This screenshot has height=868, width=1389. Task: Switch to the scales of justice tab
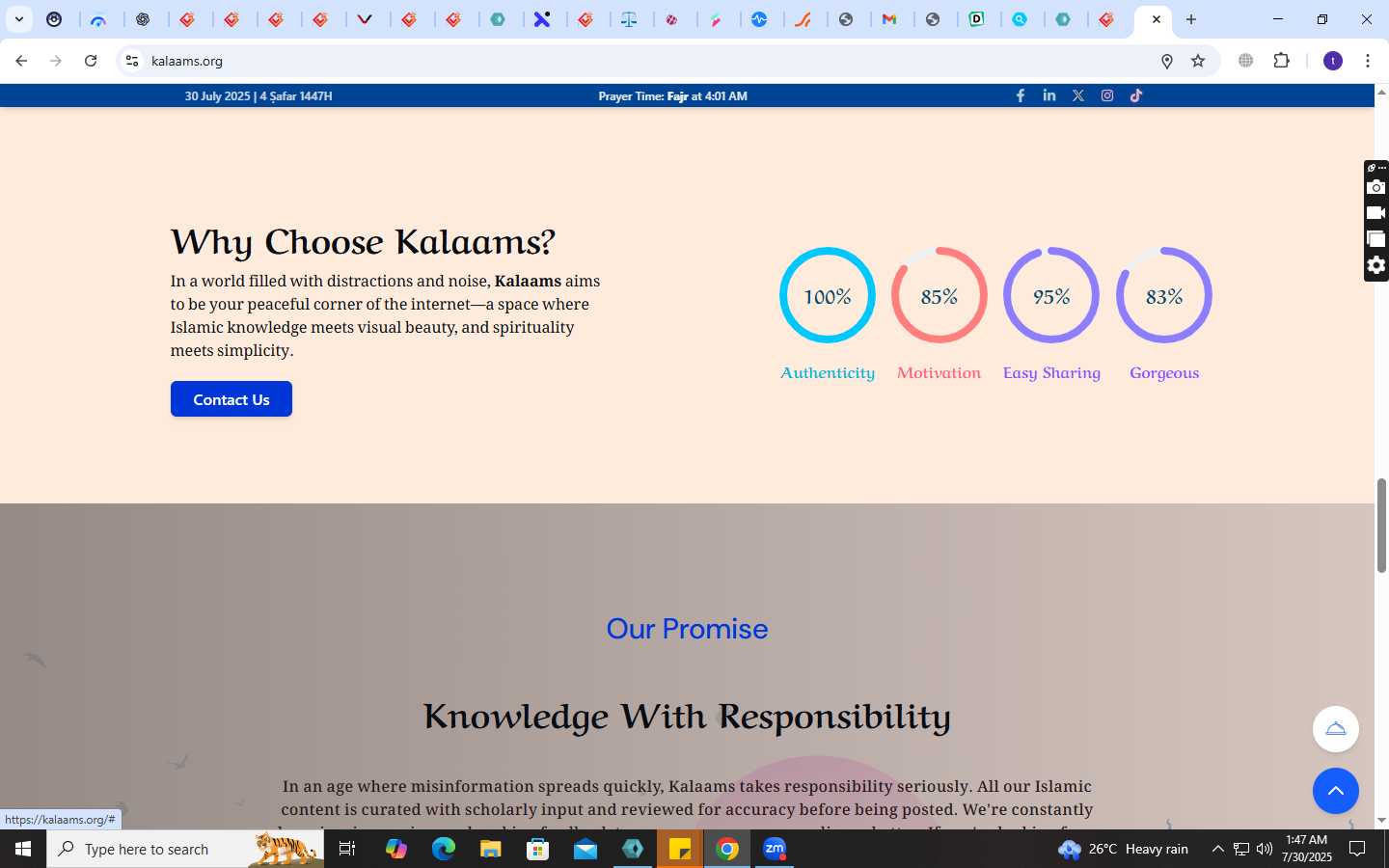tap(629, 19)
